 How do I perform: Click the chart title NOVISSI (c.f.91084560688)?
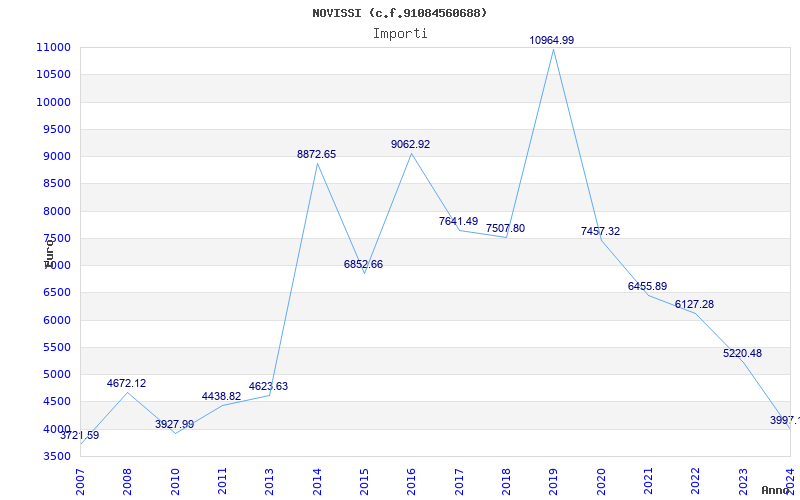click(399, 13)
